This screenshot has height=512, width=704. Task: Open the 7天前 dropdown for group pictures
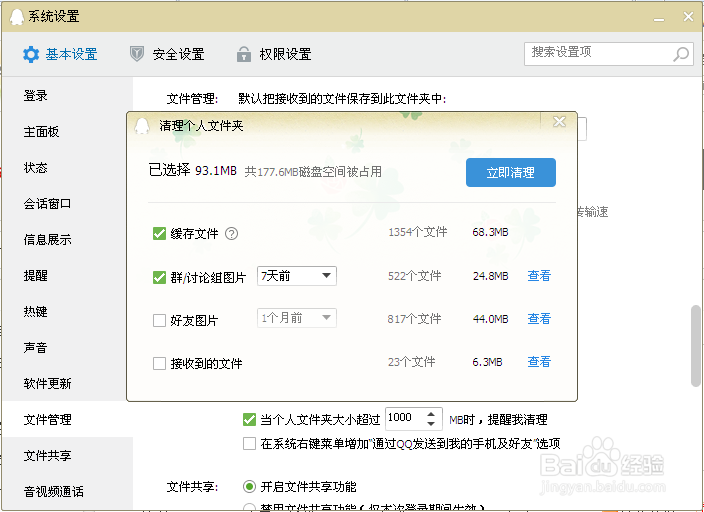[x=297, y=276]
